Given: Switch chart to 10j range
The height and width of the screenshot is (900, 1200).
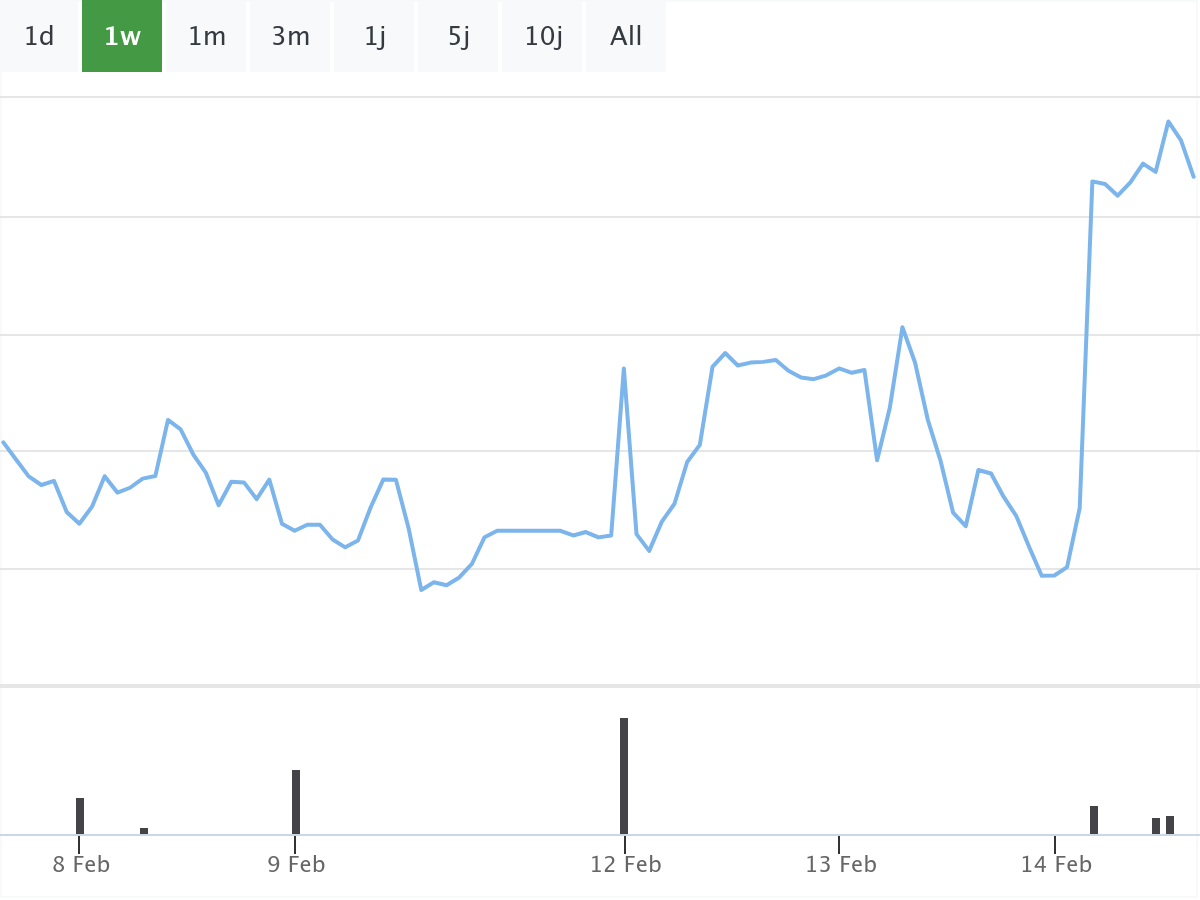Looking at the screenshot, I should point(543,37).
